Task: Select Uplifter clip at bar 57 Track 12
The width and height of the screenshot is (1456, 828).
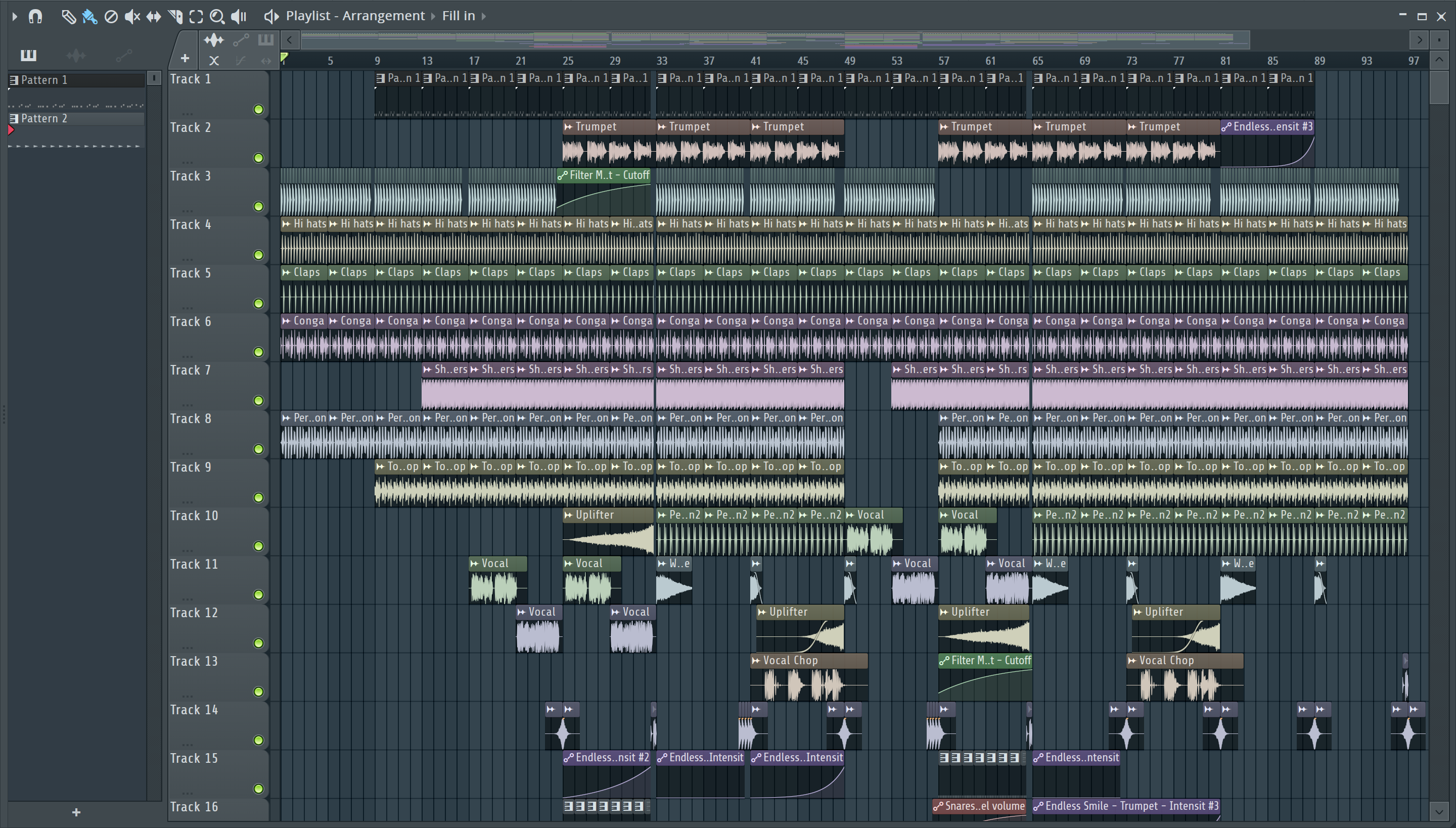Action: (984, 628)
